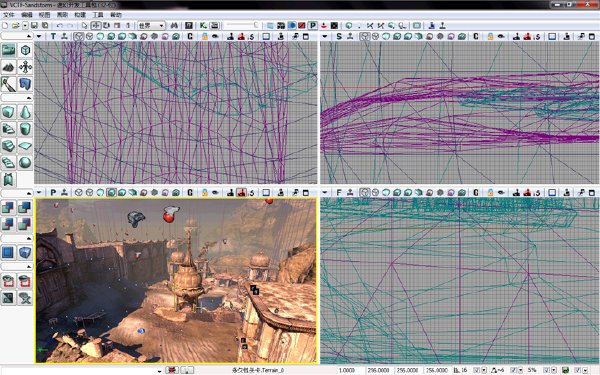Click the binoculars search actors icon
This screenshot has height=375, width=600.
click(174, 26)
